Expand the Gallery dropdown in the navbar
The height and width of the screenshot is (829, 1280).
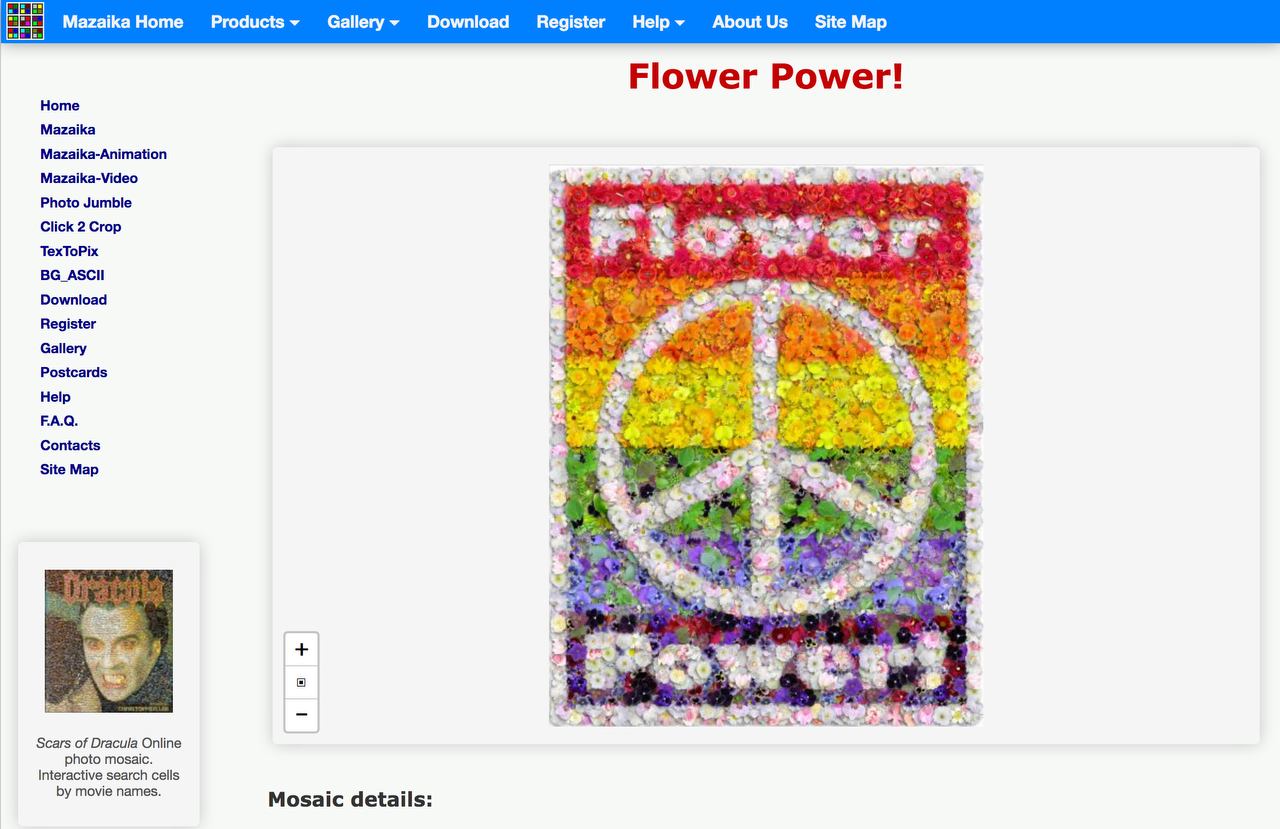tap(362, 21)
